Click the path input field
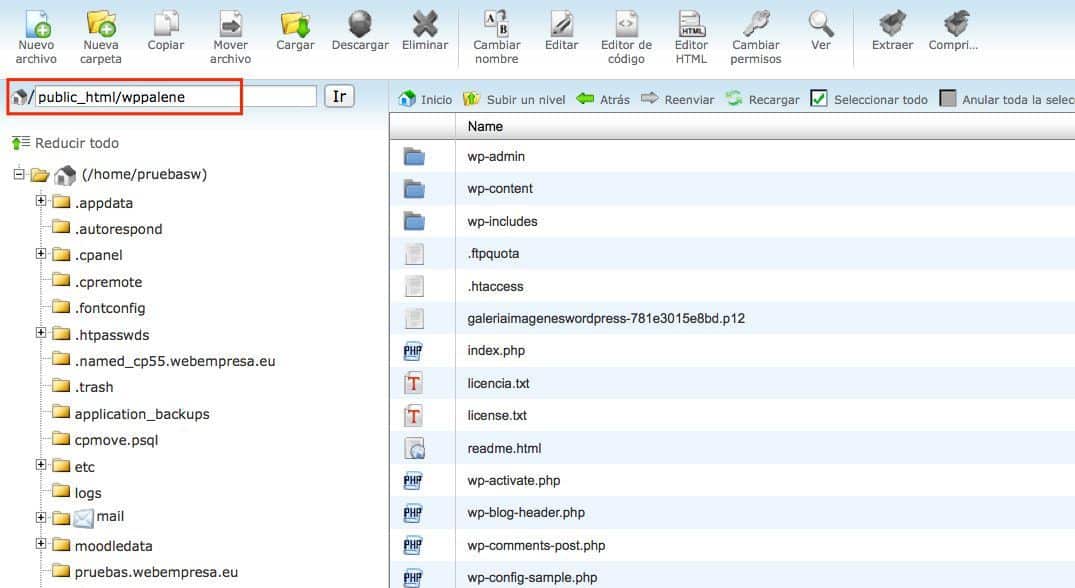 pyautogui.click(x=176, y=97)
